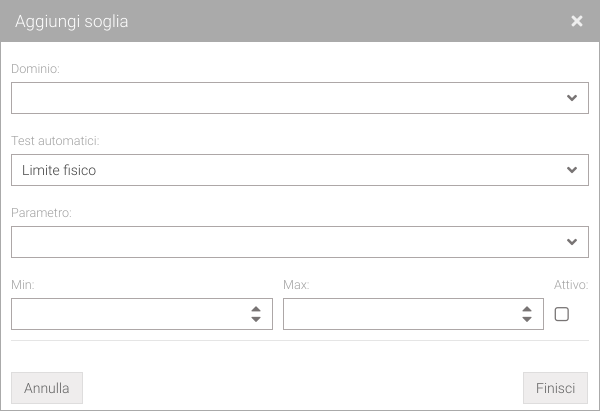Decrease Min value with down arrow
Viewport: 600px width, 411px height.
(256, 320)
